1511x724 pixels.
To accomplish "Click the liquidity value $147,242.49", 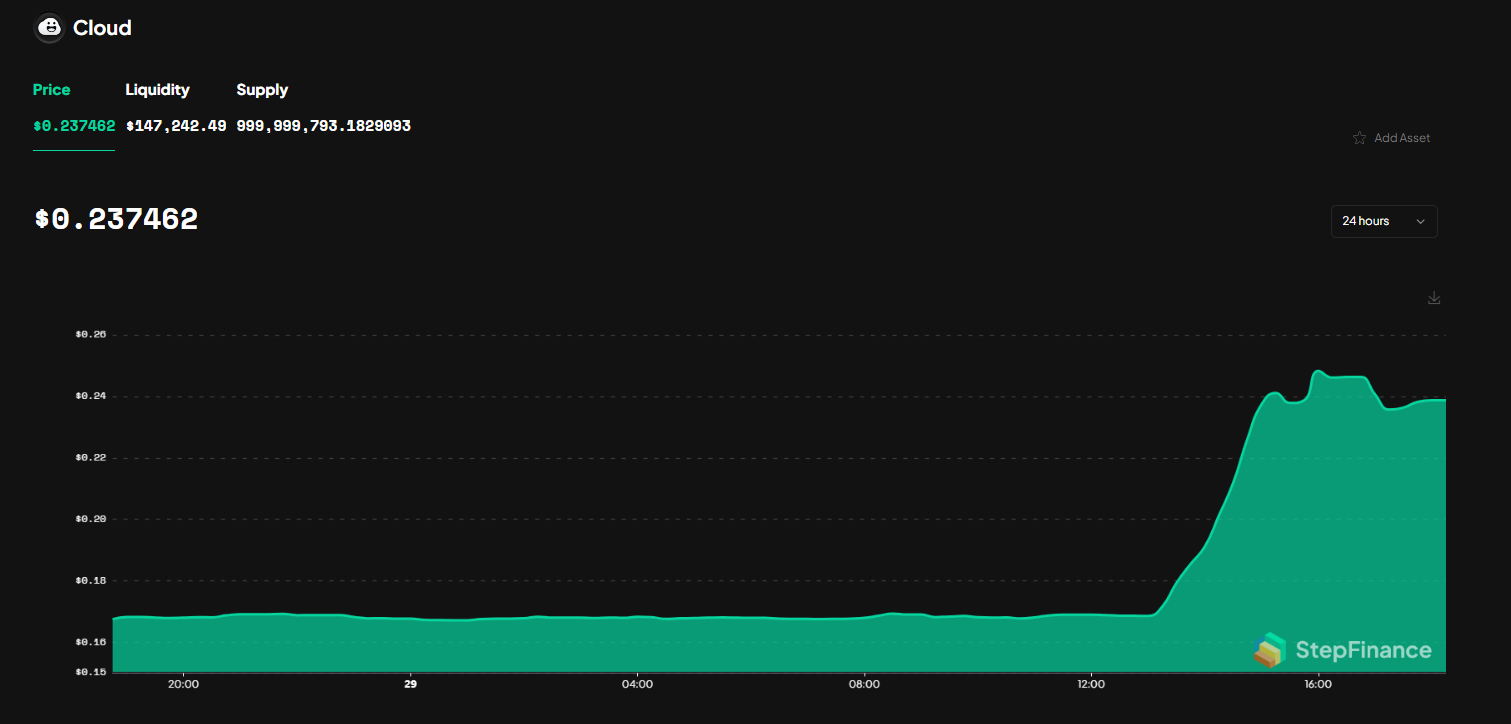I will tap(176, 125).
